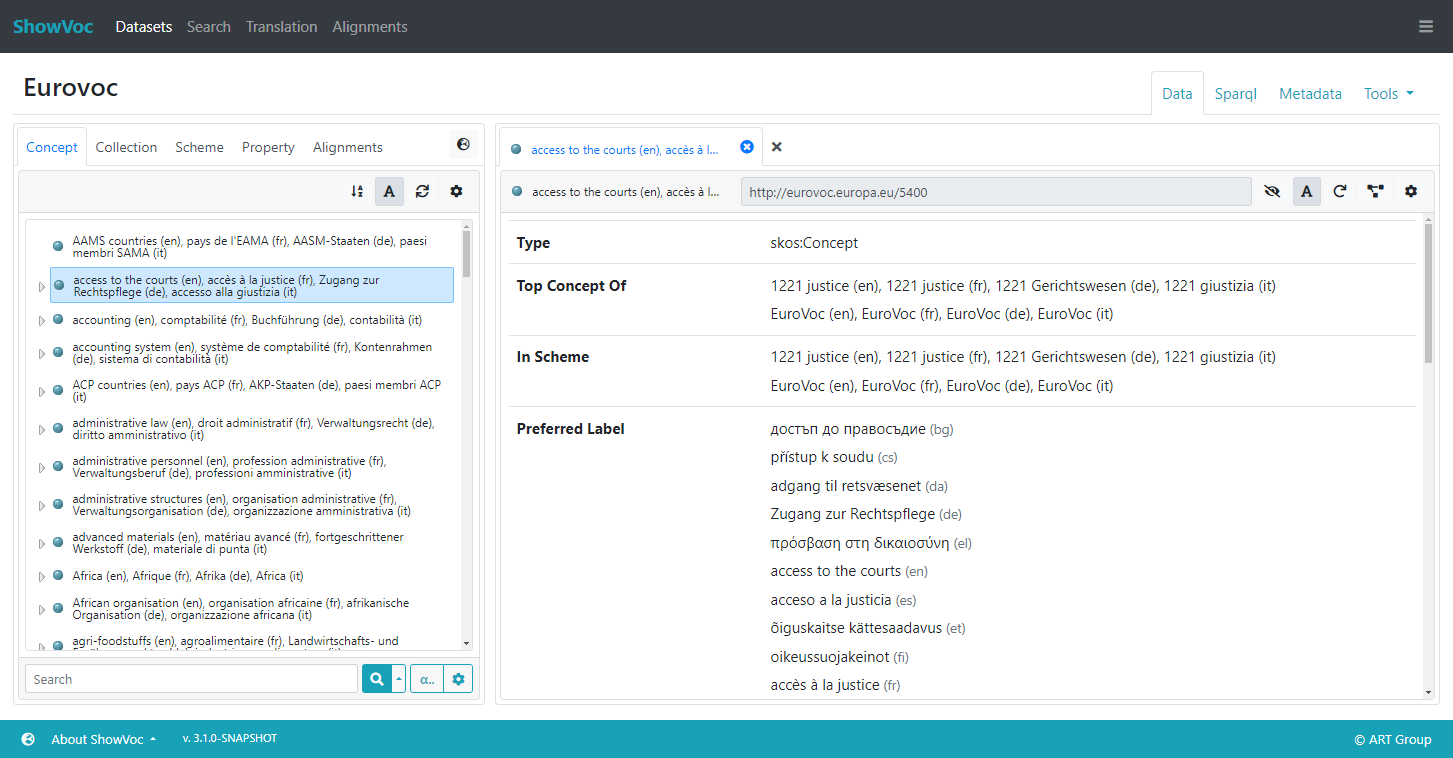Select the accounting concept label

(x=247, y=320)
